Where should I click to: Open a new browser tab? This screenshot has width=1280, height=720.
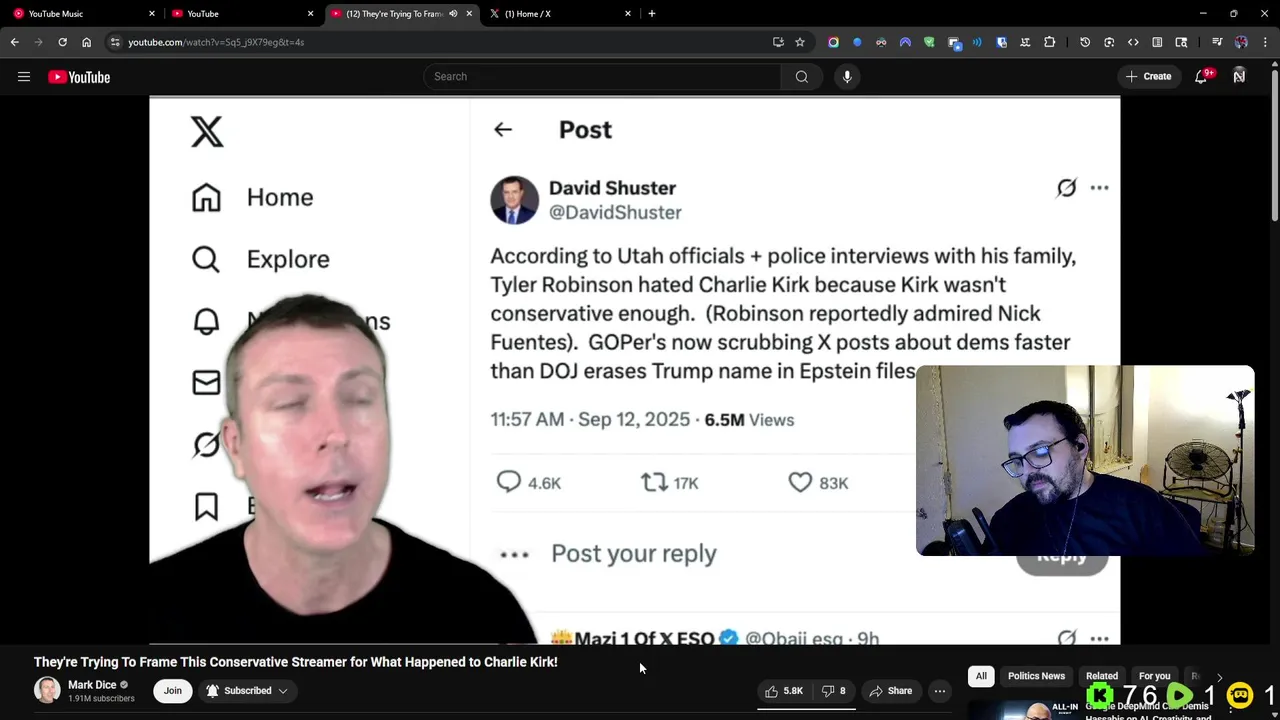click(x=652, y=13)
